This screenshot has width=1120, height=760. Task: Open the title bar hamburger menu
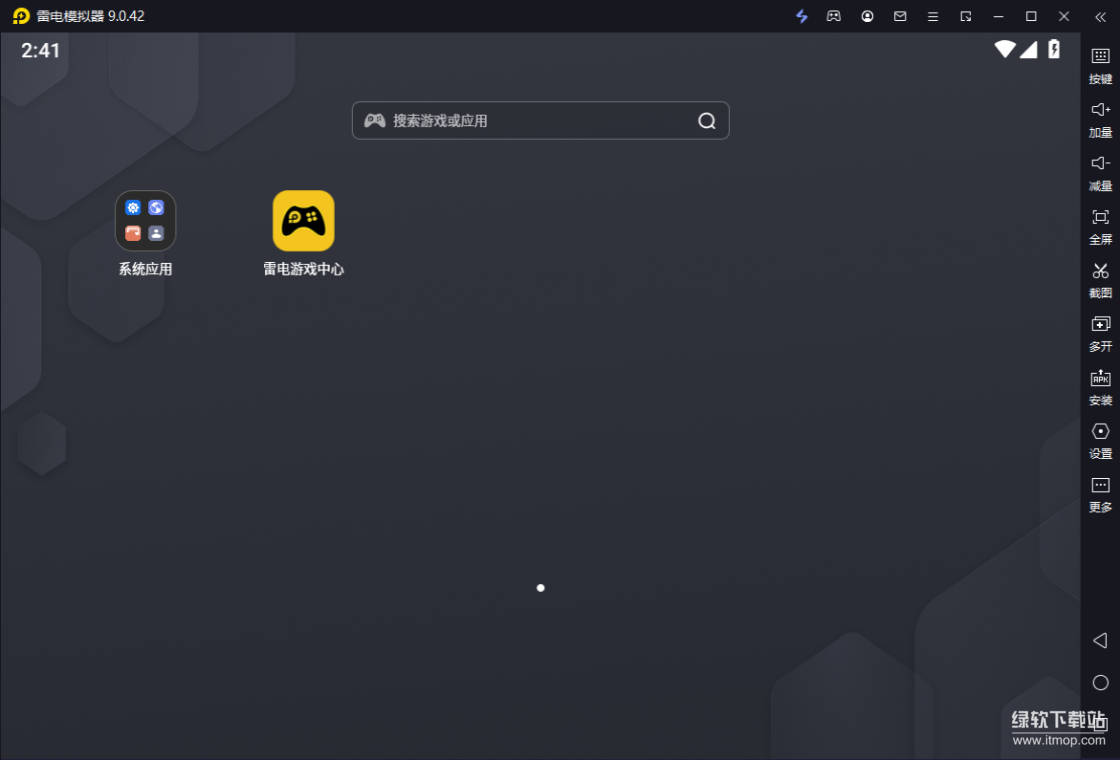point(933,16)
